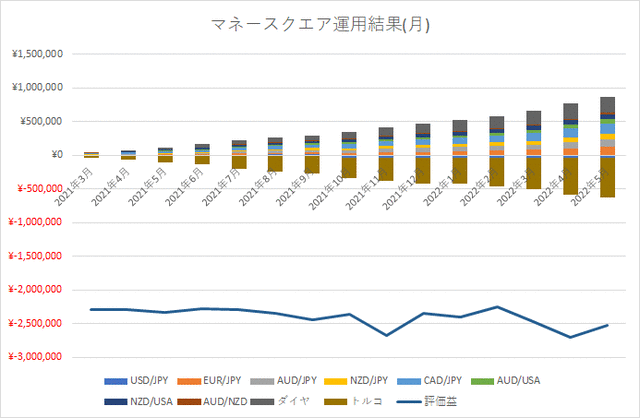Image resolution: width=640 pixels, height=418 pixels.
Task: Select the AUD/NZD legend label
Action: click(225, 401)
